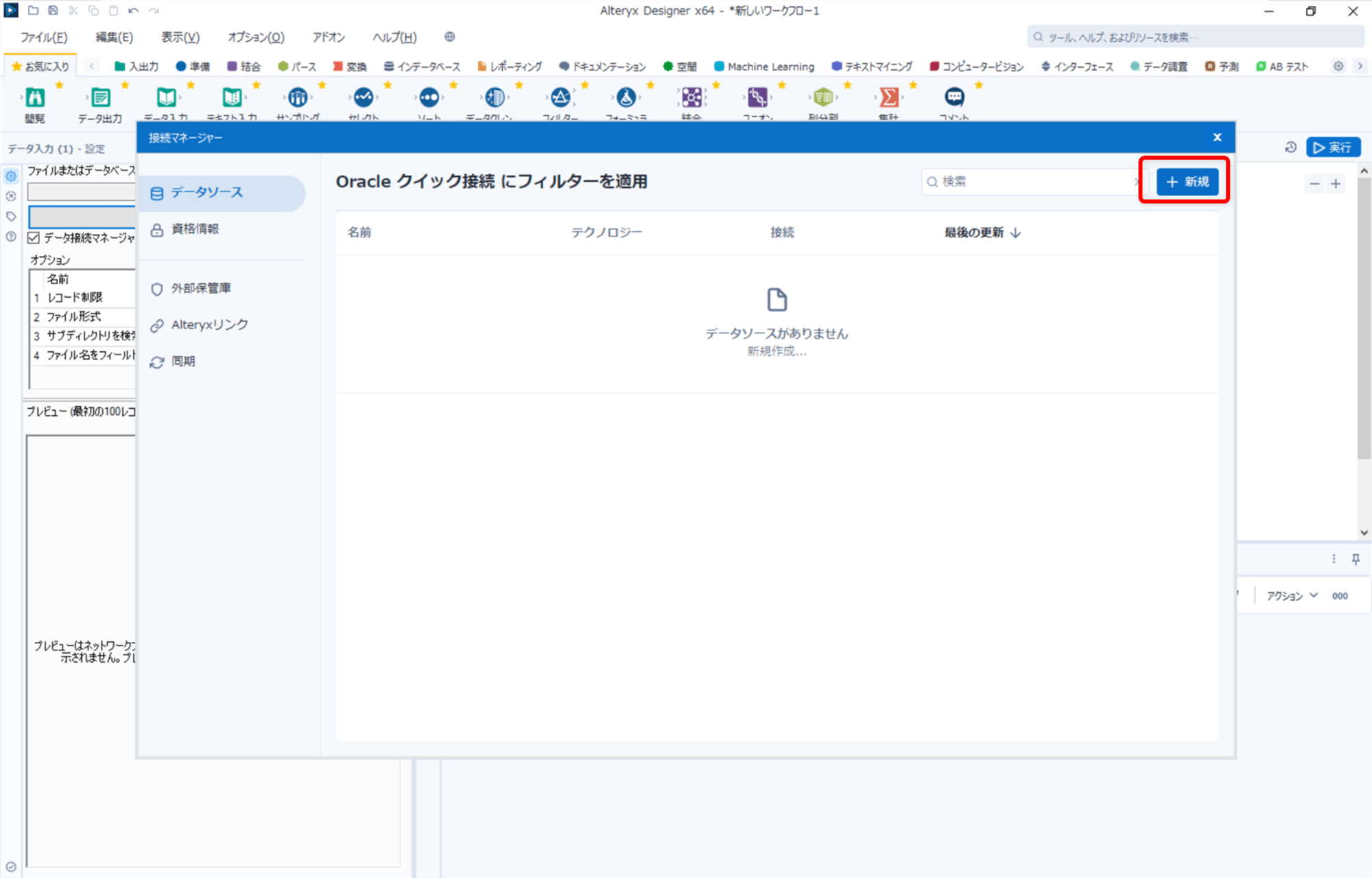Sort by 名前 column header

point(359,233)
